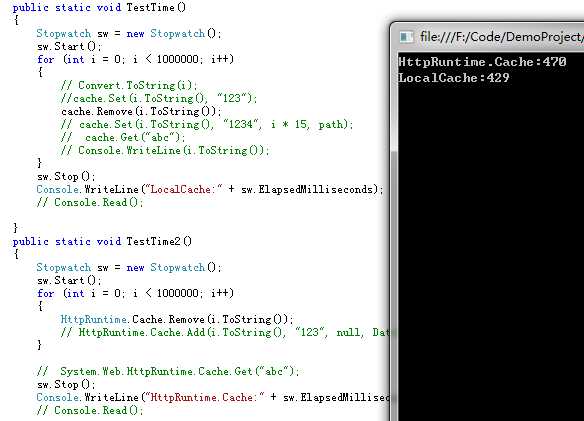
Task: Click the console window's title bar icon
Action: tap(406, 37)
